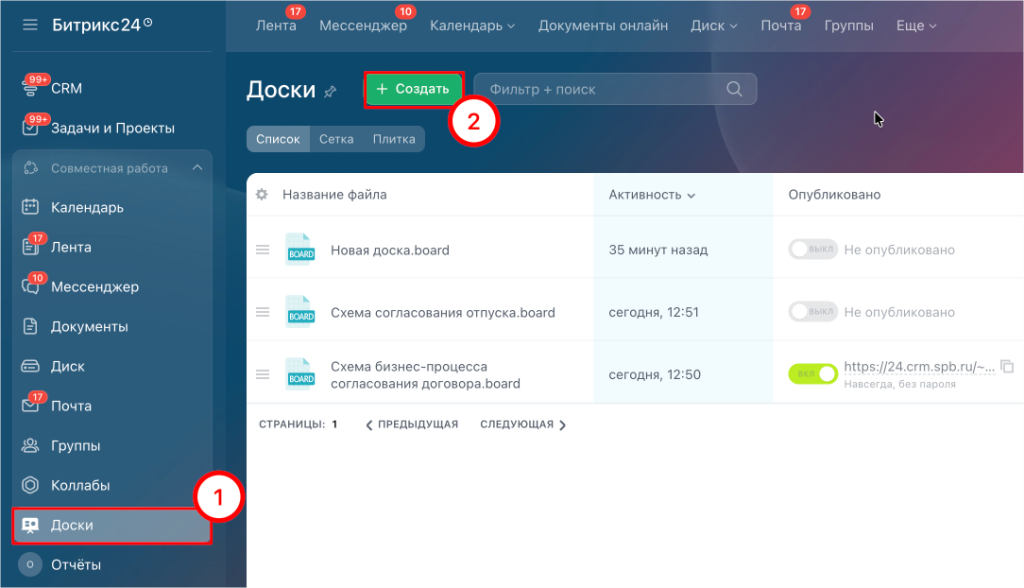
Task: Open the Еще dropdown menu
Action: click(x=915, y=25)
